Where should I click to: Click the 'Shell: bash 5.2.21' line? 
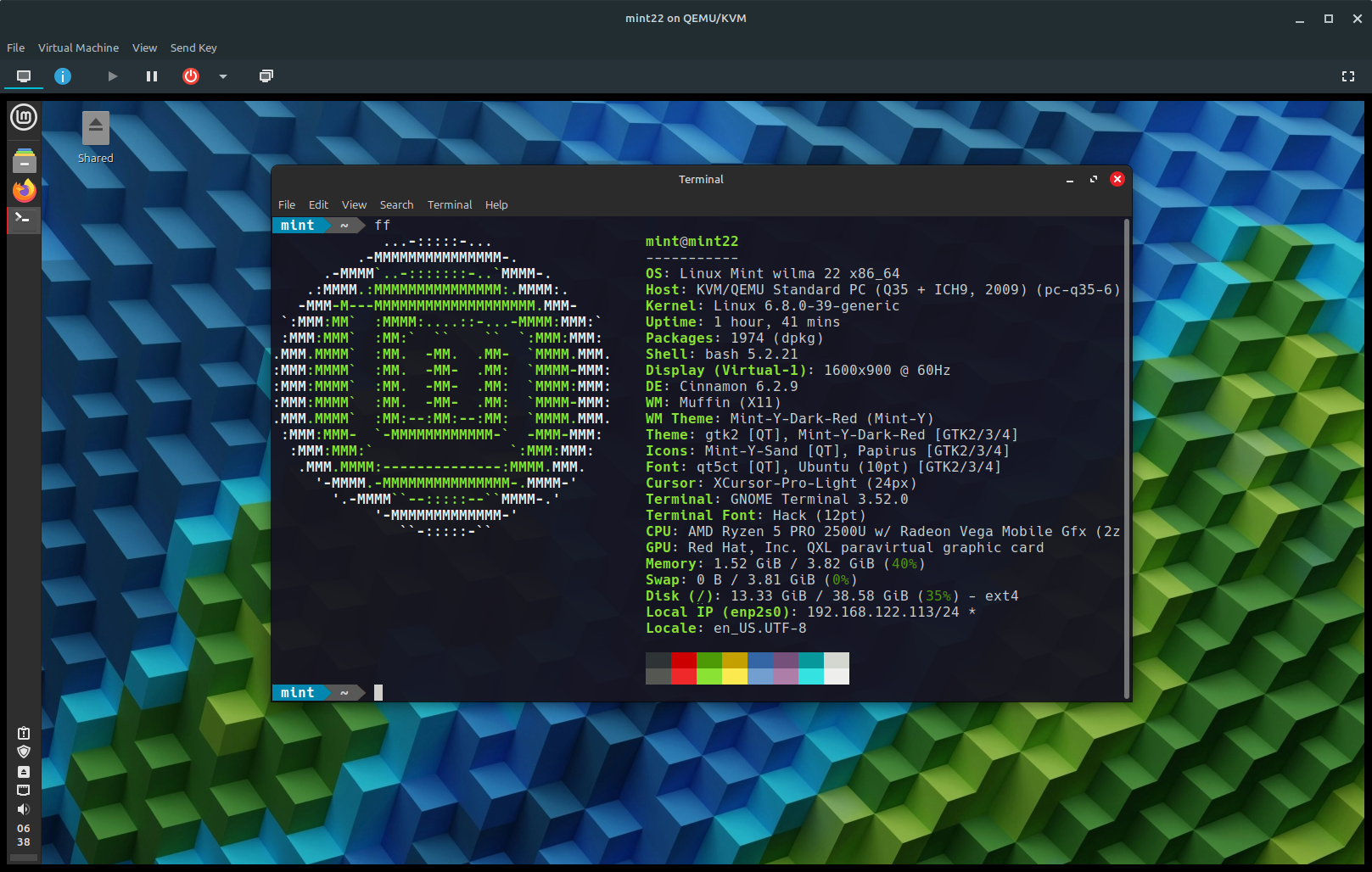pos(722,355)
